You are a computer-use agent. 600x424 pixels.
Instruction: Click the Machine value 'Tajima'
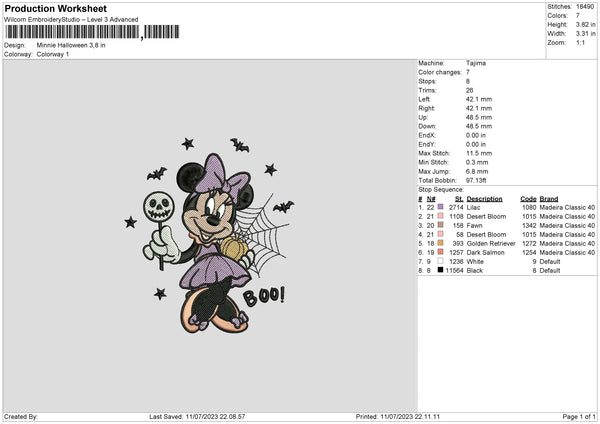476,63
